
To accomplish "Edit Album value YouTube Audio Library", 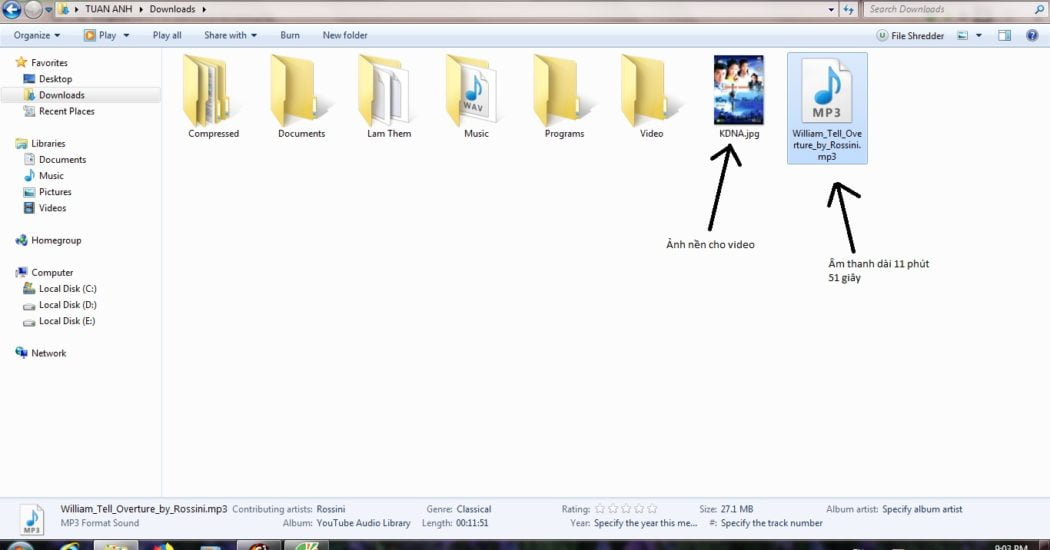I will coord(363,523).
